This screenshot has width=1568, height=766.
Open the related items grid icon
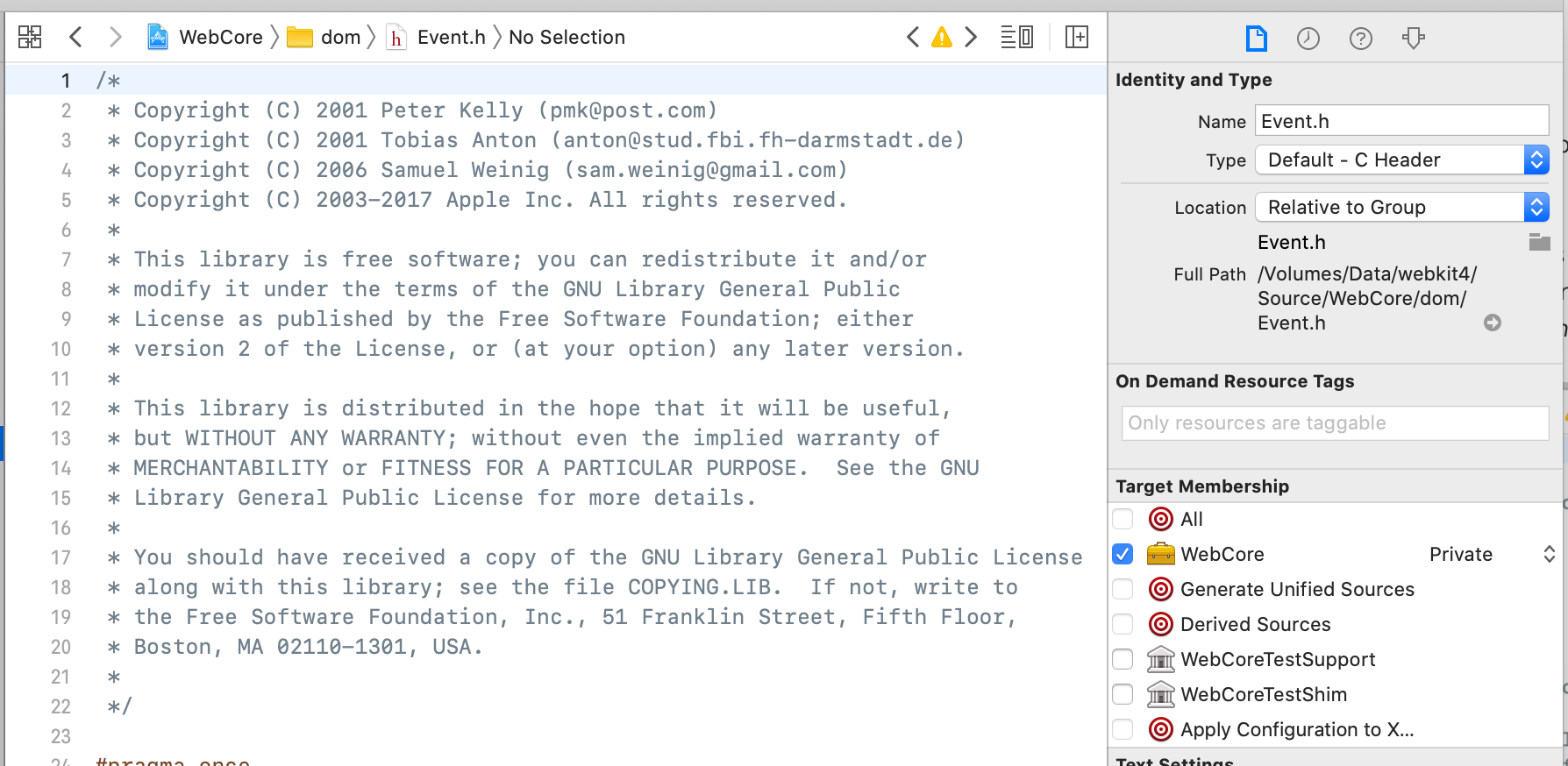(29, 37)
